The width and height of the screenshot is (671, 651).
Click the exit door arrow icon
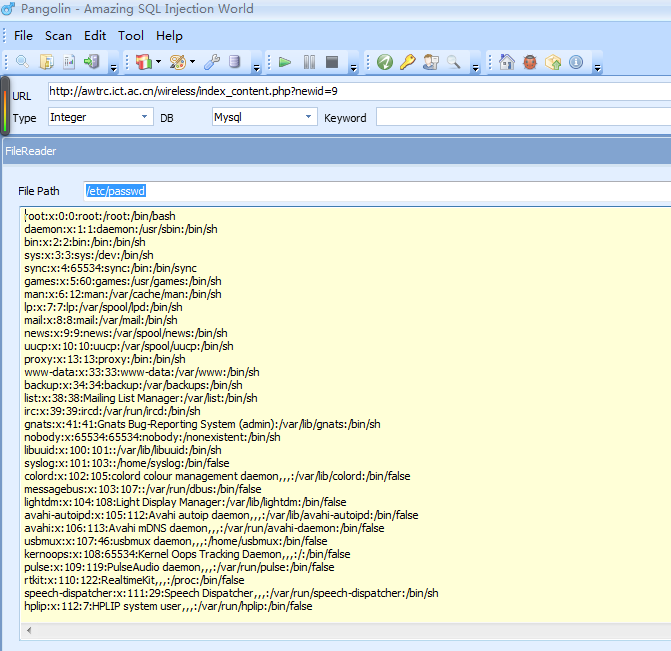[x=92, y=62]
